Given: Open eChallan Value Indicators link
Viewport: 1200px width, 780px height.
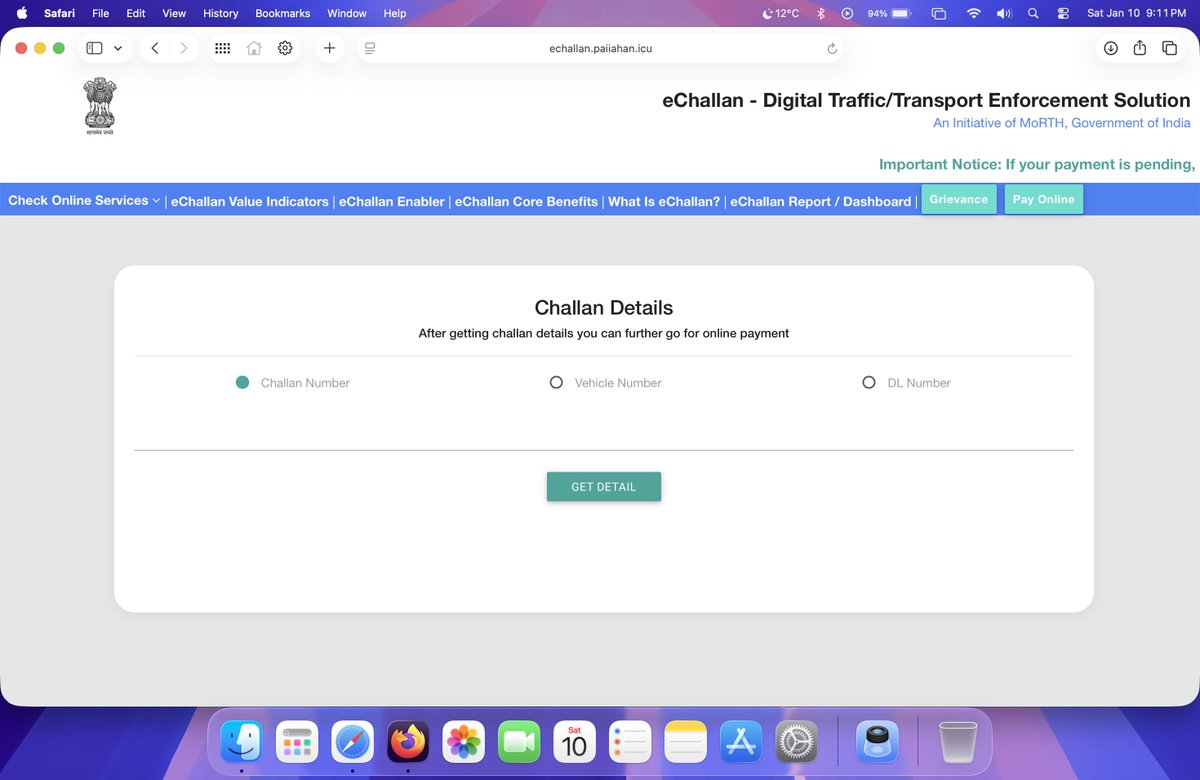Looking at the screenshot, I should click(x=250, y=201).
